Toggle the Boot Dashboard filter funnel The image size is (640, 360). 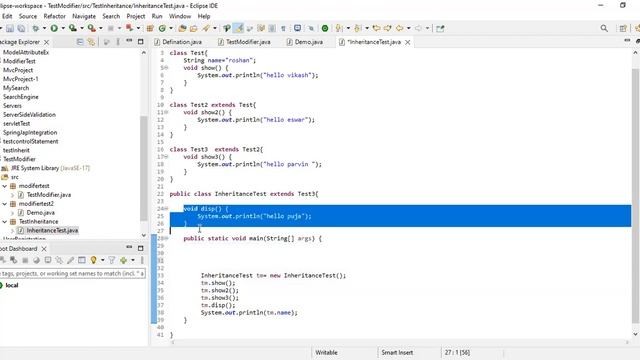pos(111,260)
